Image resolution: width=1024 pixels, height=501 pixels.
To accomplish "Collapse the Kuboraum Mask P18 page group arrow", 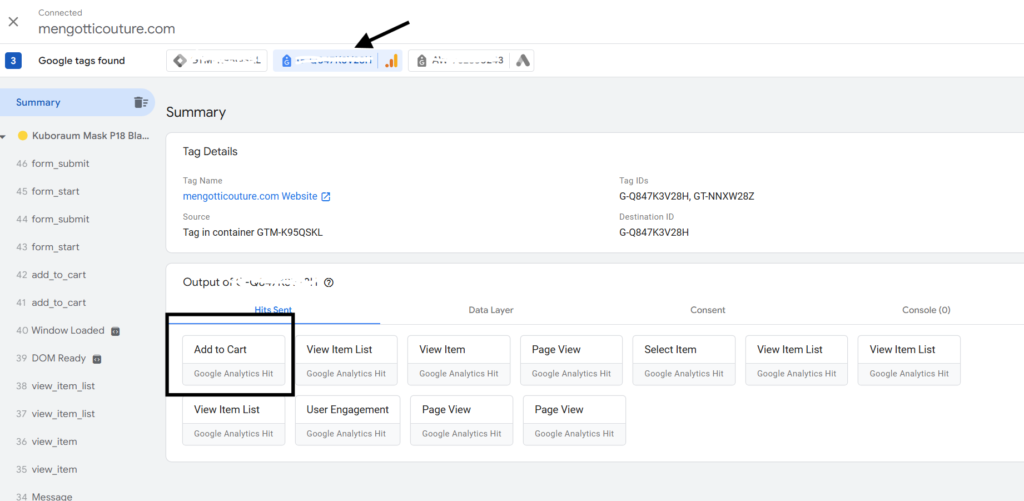I will [x=4, y=137].
